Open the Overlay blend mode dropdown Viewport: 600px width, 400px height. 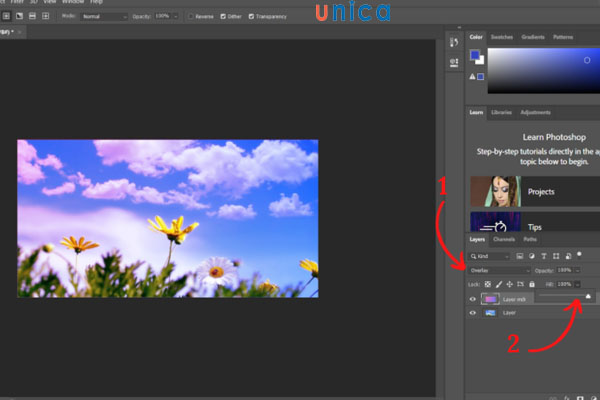[500, 270]
